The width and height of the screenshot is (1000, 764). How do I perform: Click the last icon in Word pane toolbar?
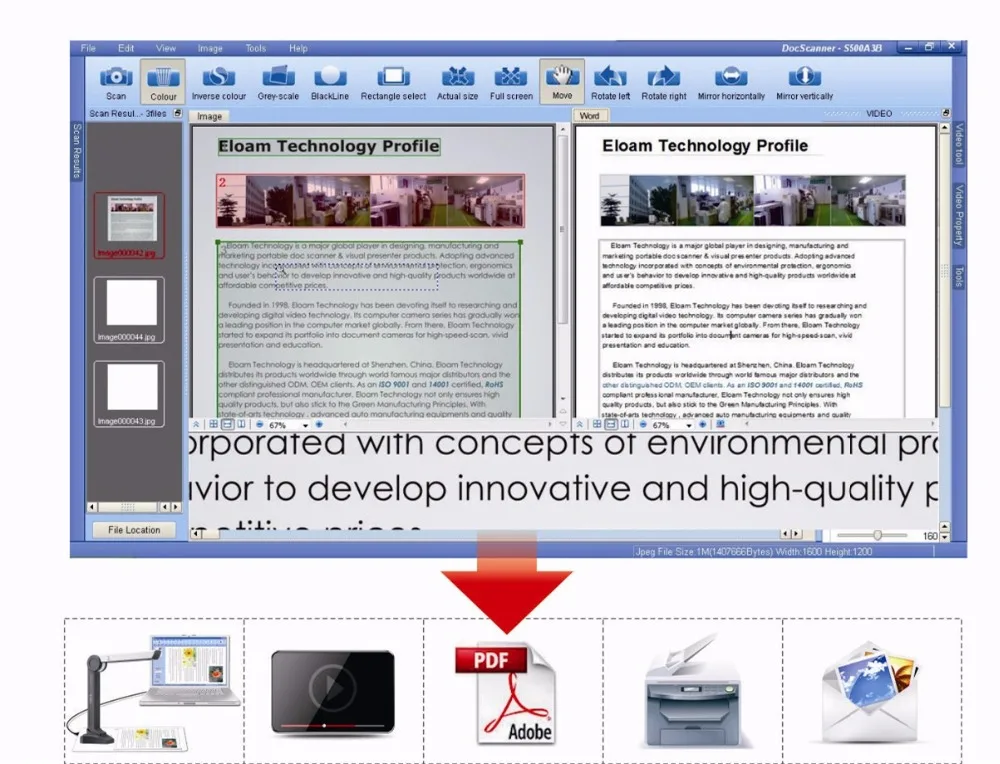tap(720, 424)
